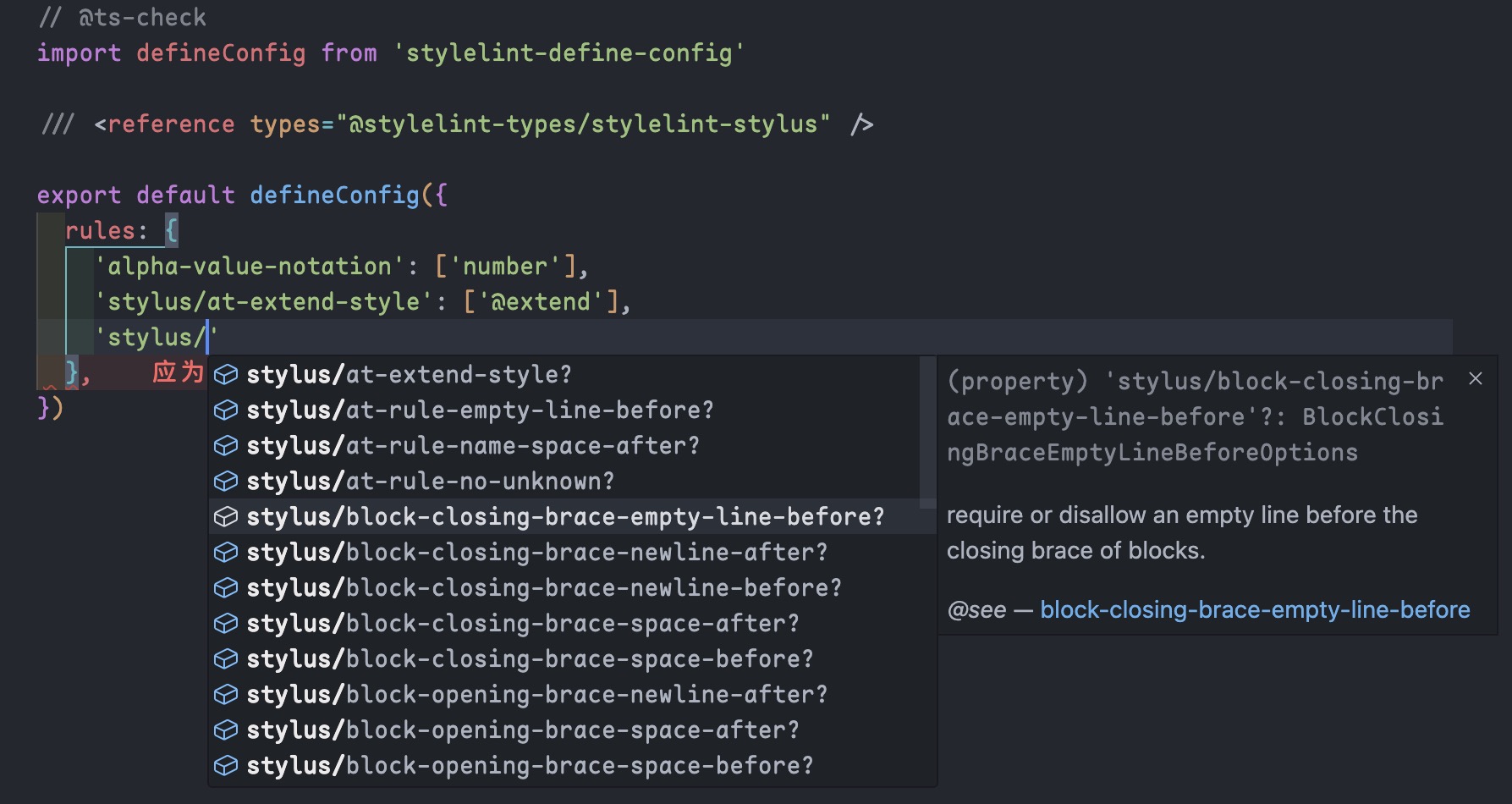
Task: Click the 'stylus/at-extend-style' rule key in code
Action: (263, 301)
